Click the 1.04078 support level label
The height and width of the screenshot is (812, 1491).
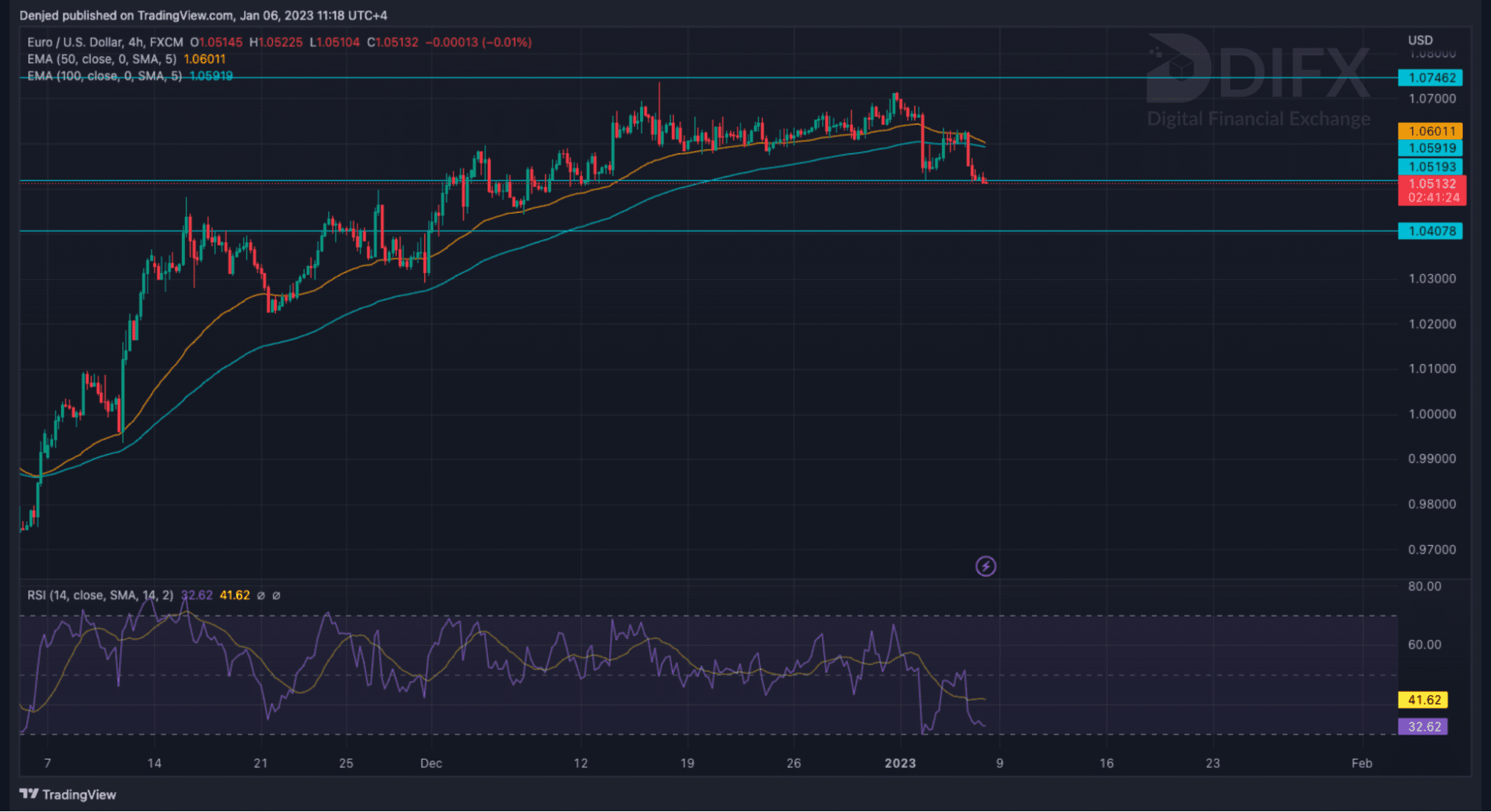[x=1430, y=231]
